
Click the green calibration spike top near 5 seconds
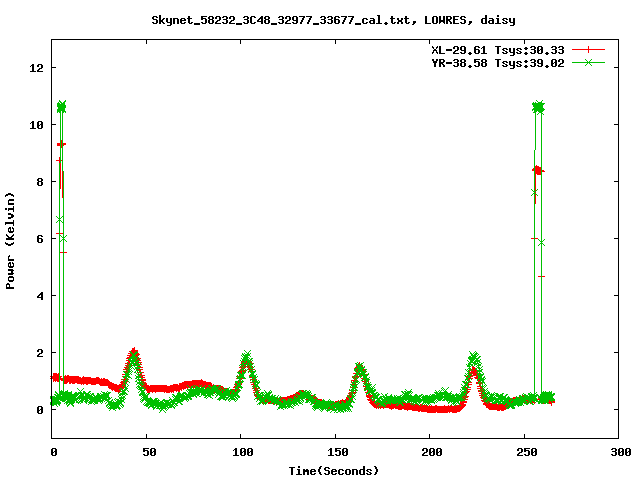tap(61, 107)
